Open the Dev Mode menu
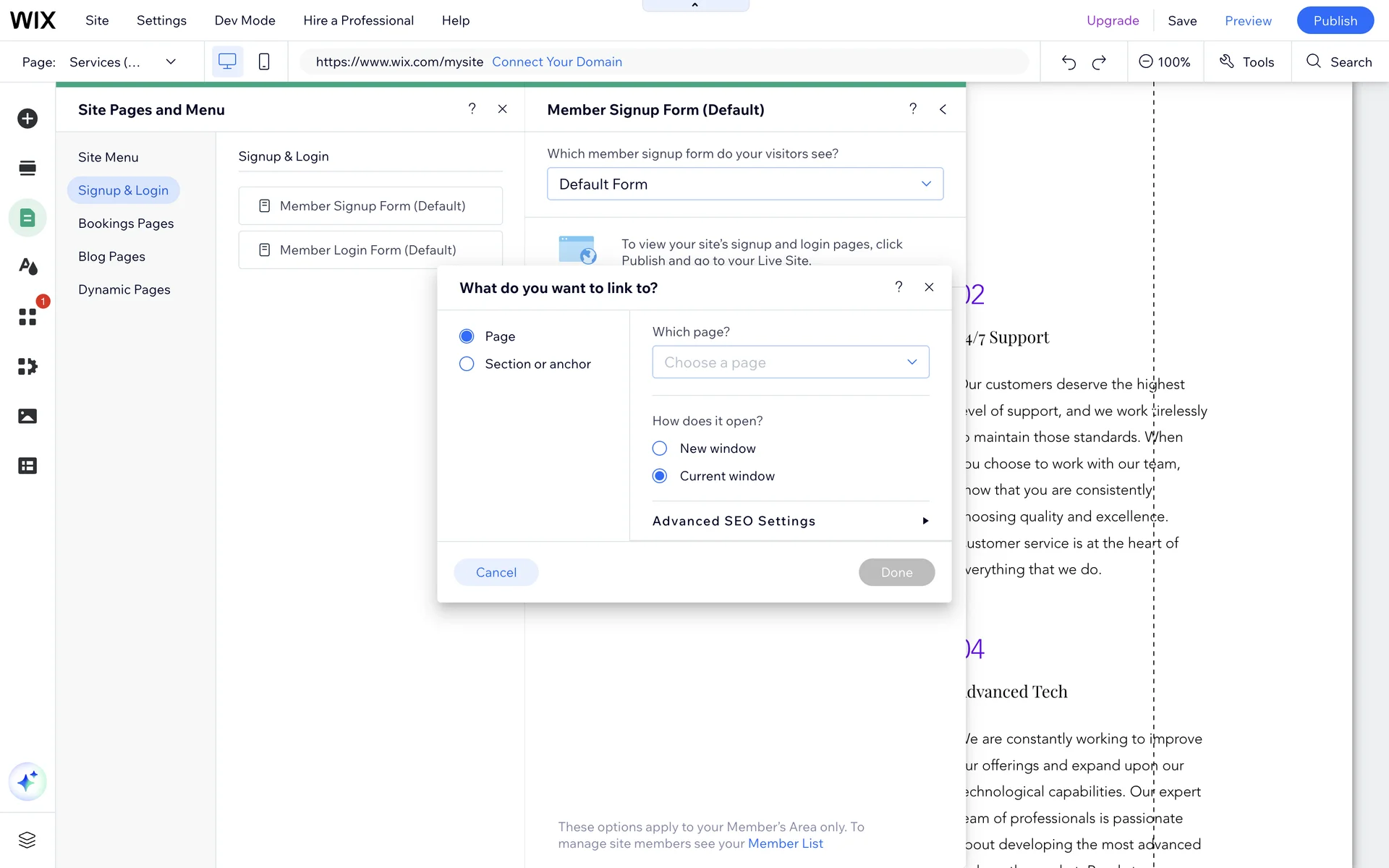 tap(245, 20)
